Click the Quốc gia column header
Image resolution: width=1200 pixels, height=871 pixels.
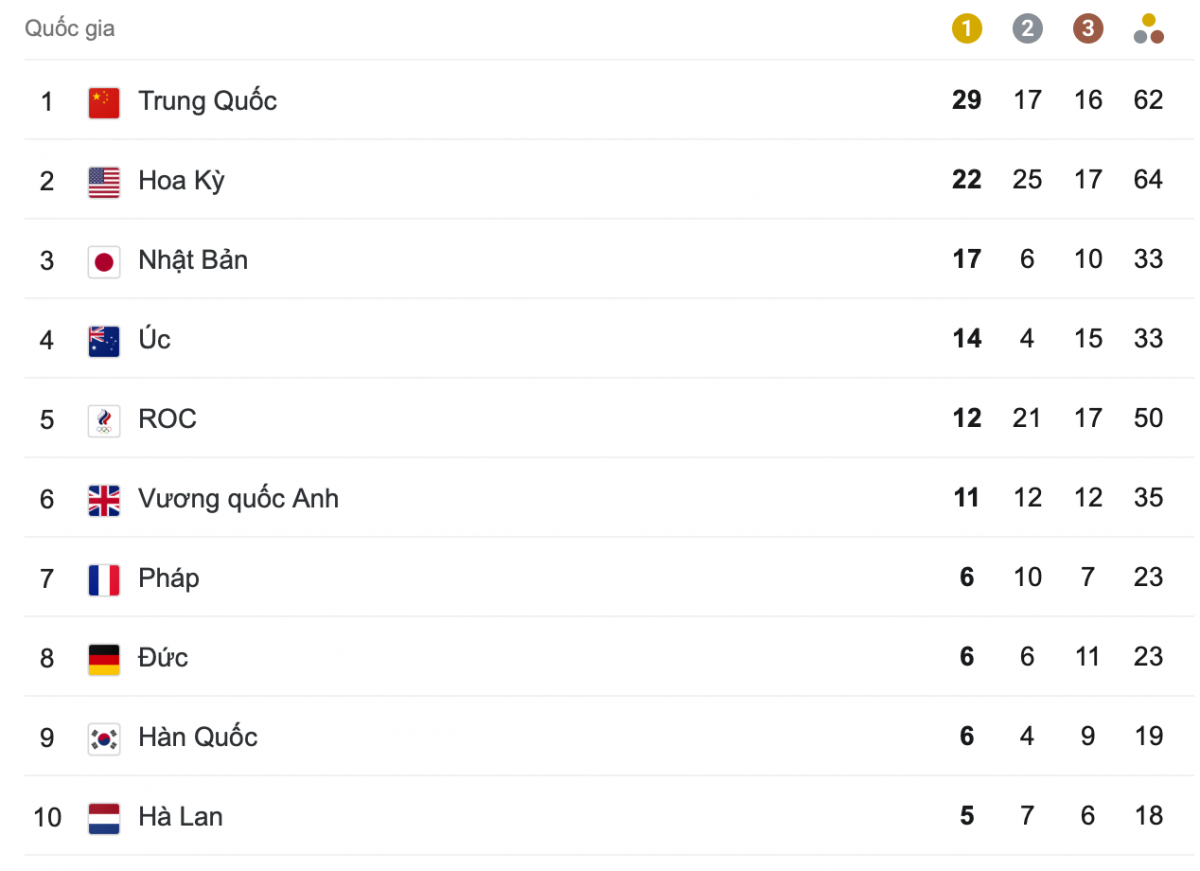[70, 28]
